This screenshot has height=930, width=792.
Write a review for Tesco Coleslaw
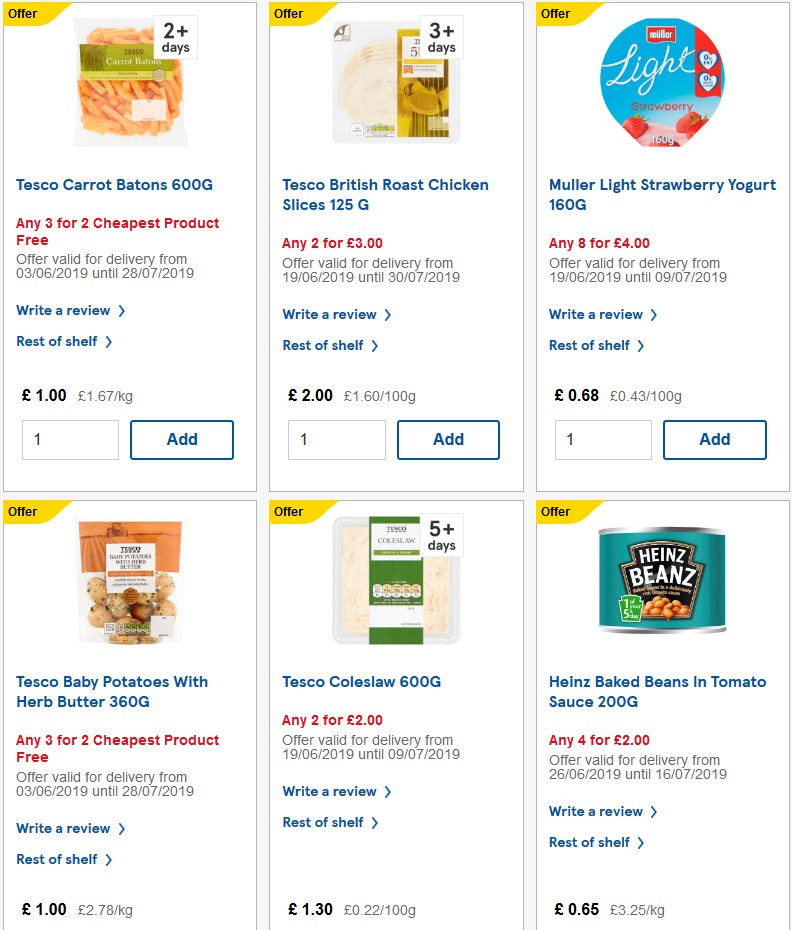click(330, 791)
